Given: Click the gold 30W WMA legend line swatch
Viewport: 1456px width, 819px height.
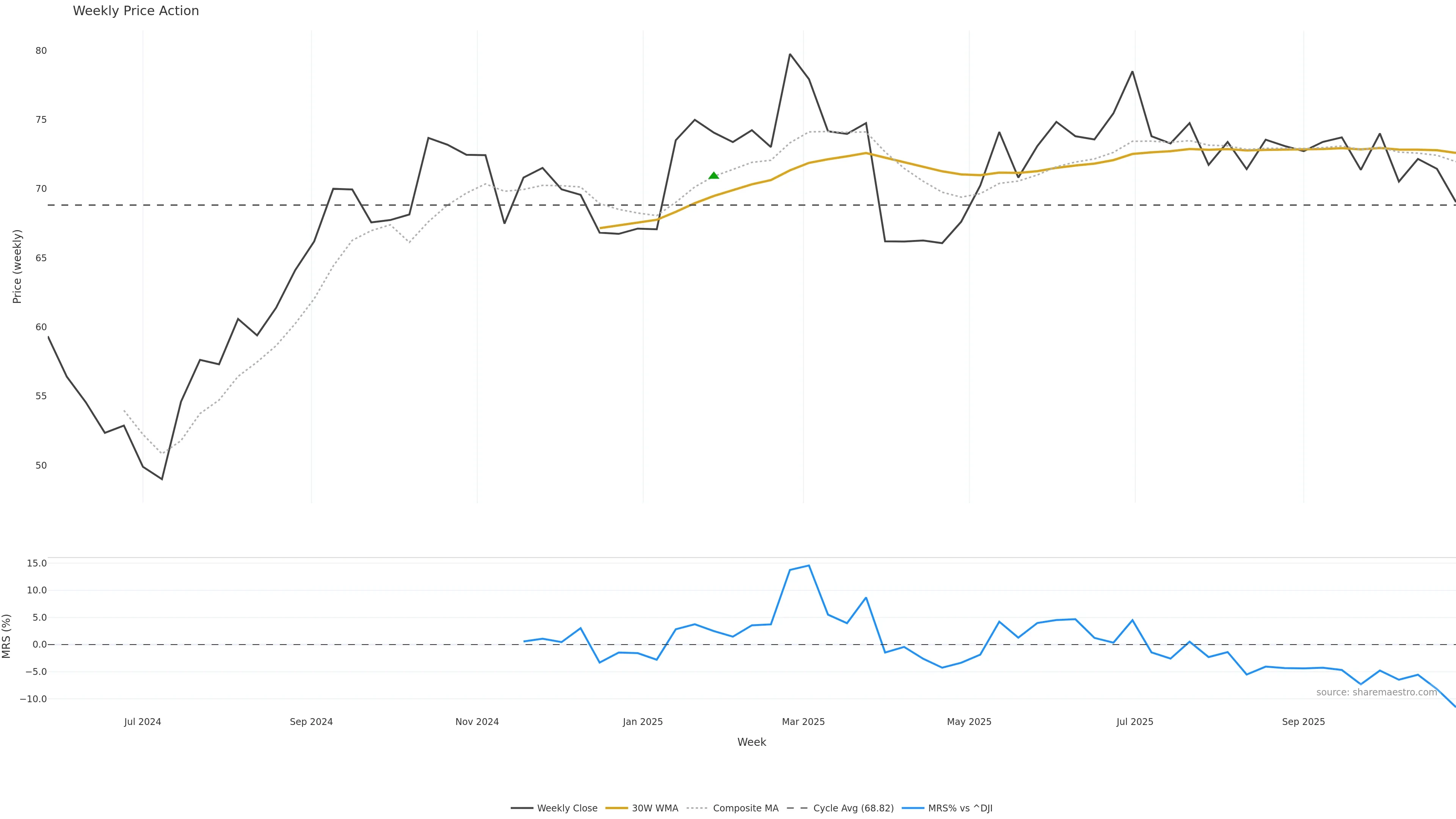Looking at the screenshot, I should (x=617, y=808).
